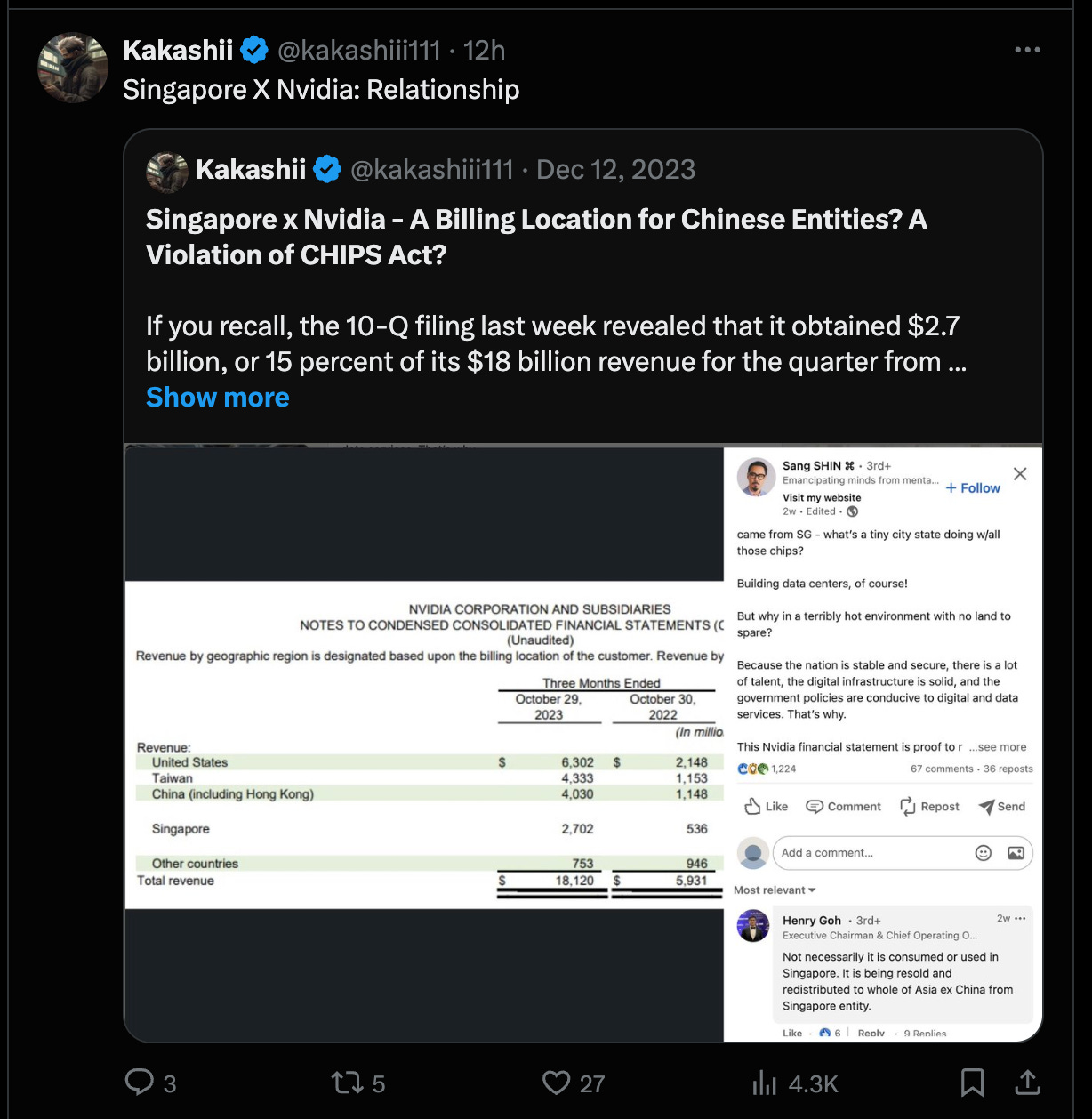This screenshot has width=1092, height=1119.
Task: Open Kakashii's profile avatar on main tweet
Action: [73, 68]
